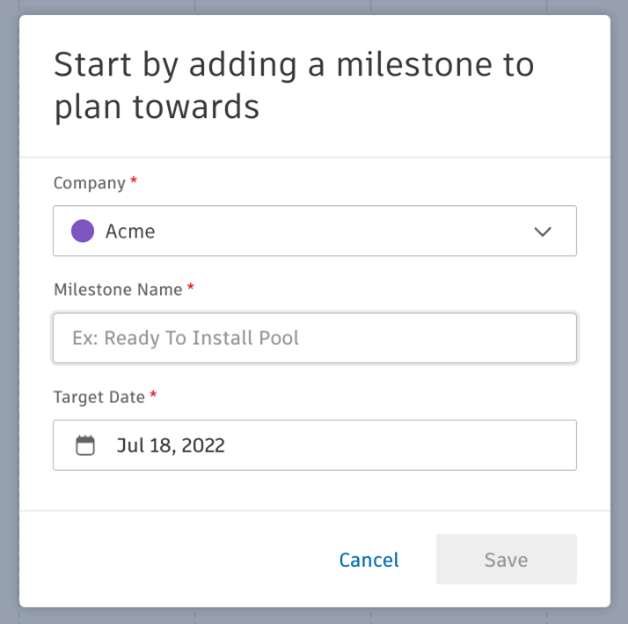
Task: Click the Milestone Name label
Action: [x=118, y=290]
